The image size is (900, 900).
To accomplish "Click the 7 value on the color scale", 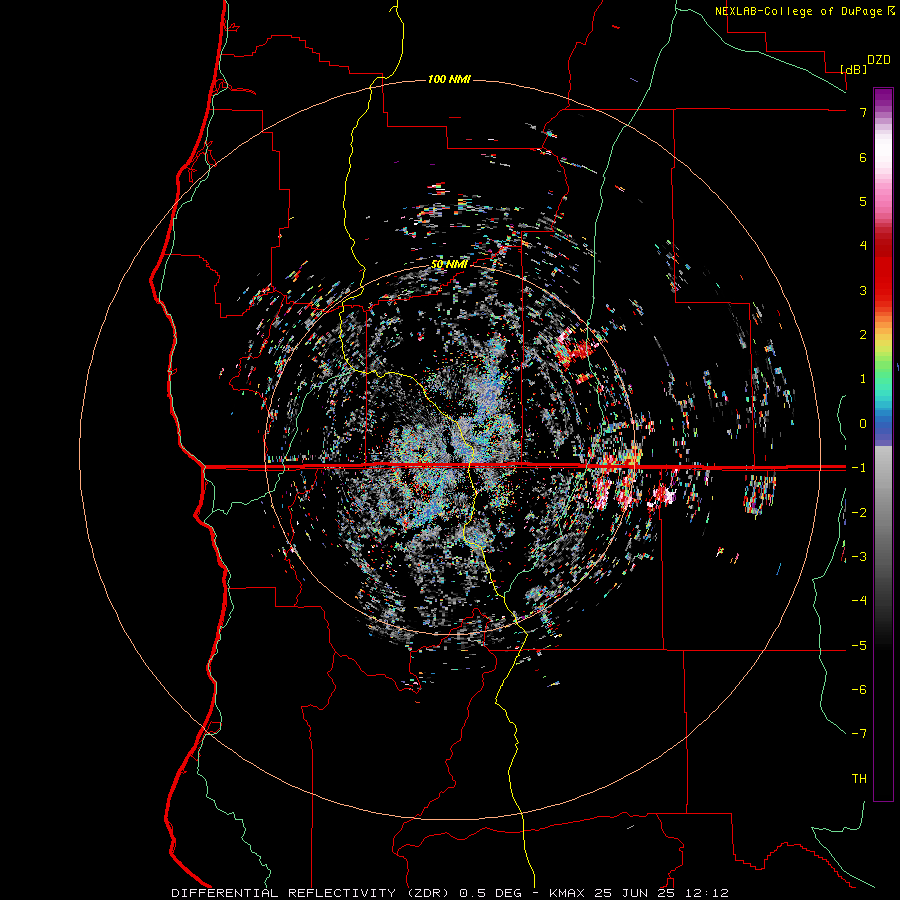I will 863,112.
